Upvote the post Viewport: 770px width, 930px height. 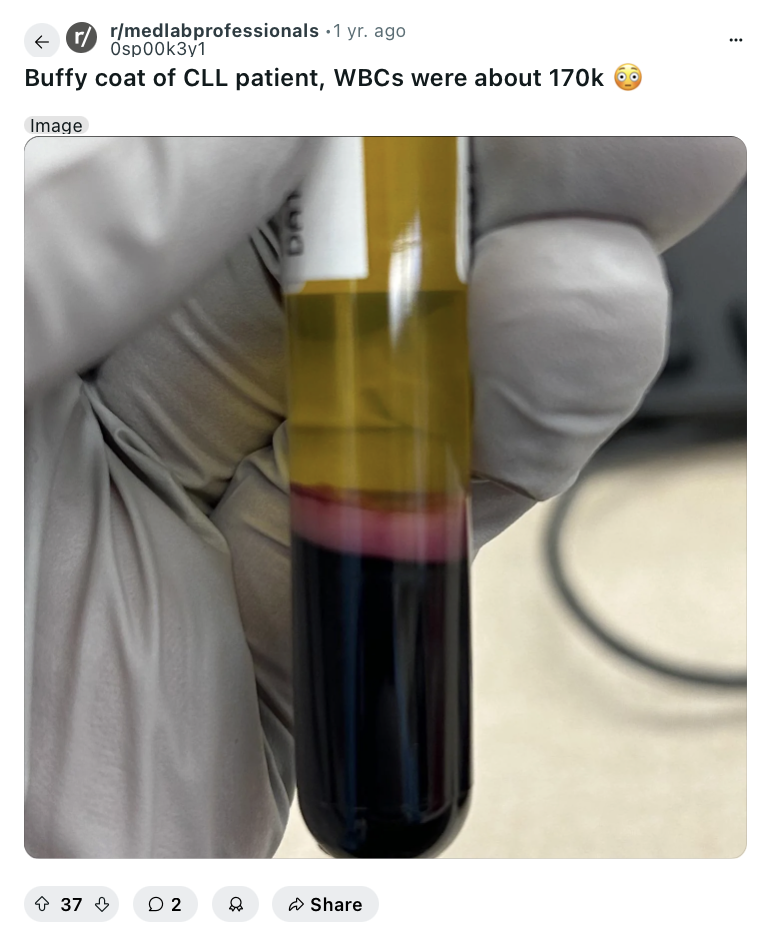42,904
